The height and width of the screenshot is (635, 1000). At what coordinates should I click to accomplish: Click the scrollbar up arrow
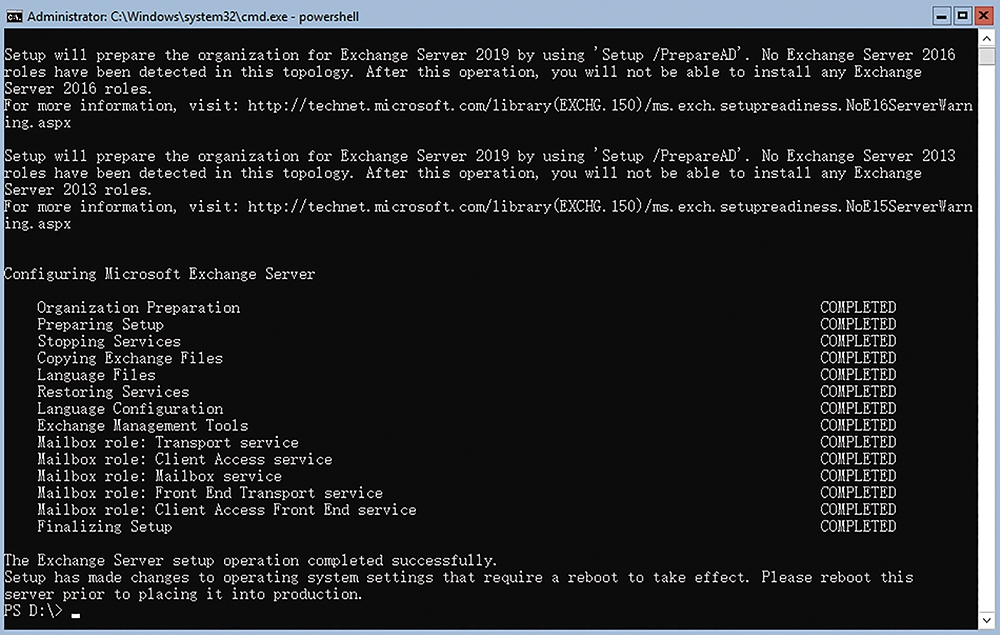(987, 38)
